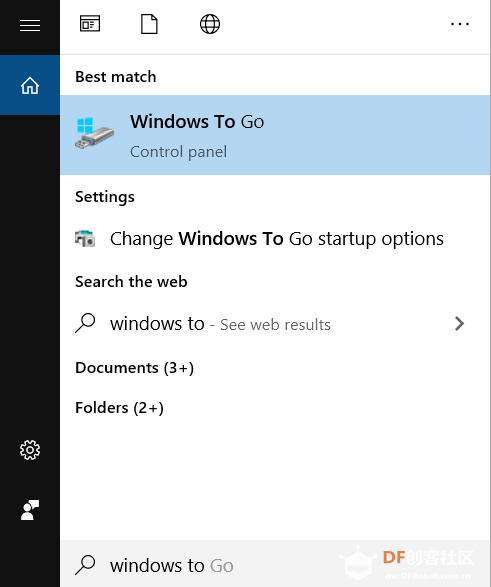Open the Windows To Go best match
The image size is (491, 587).
275,135
